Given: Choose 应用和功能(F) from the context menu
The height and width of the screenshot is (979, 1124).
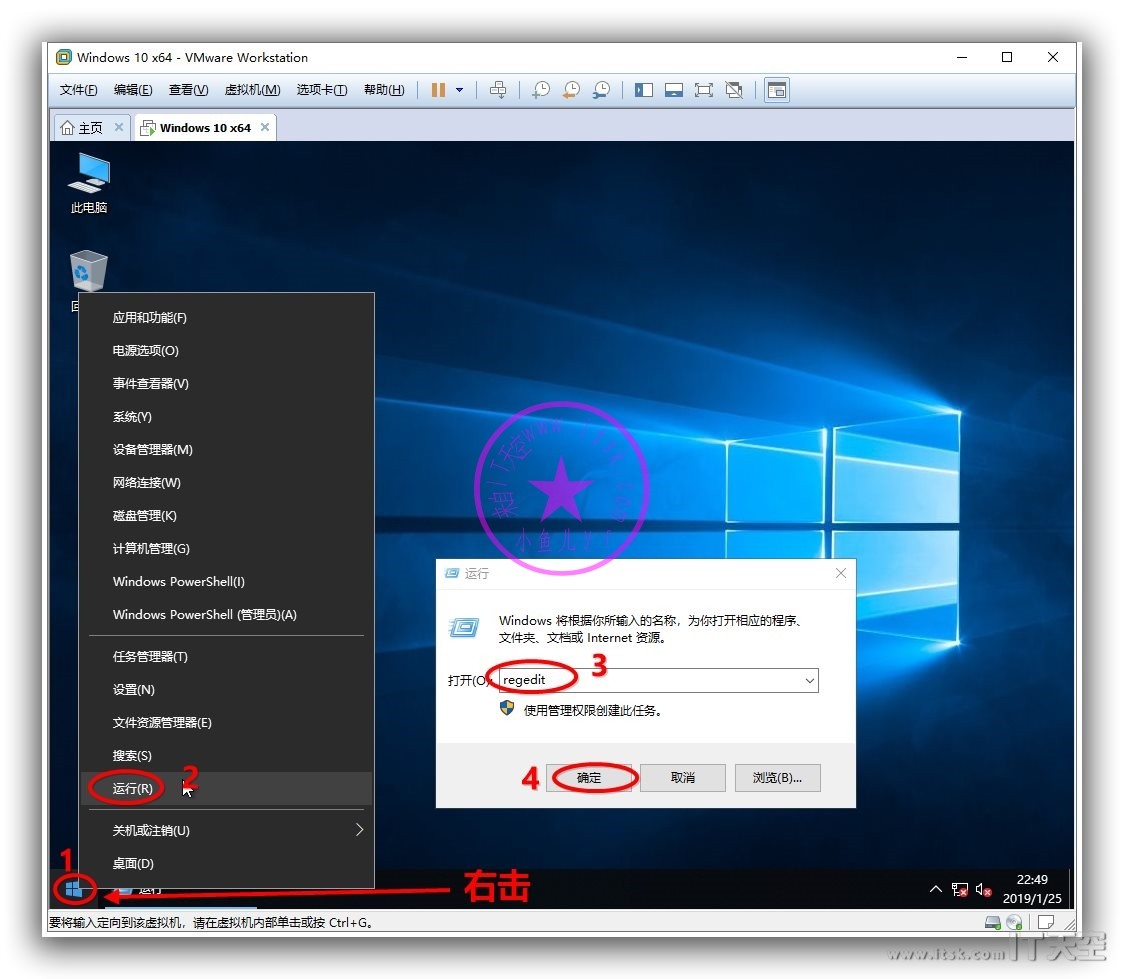Looking at the screenshot, I should 227,317.
